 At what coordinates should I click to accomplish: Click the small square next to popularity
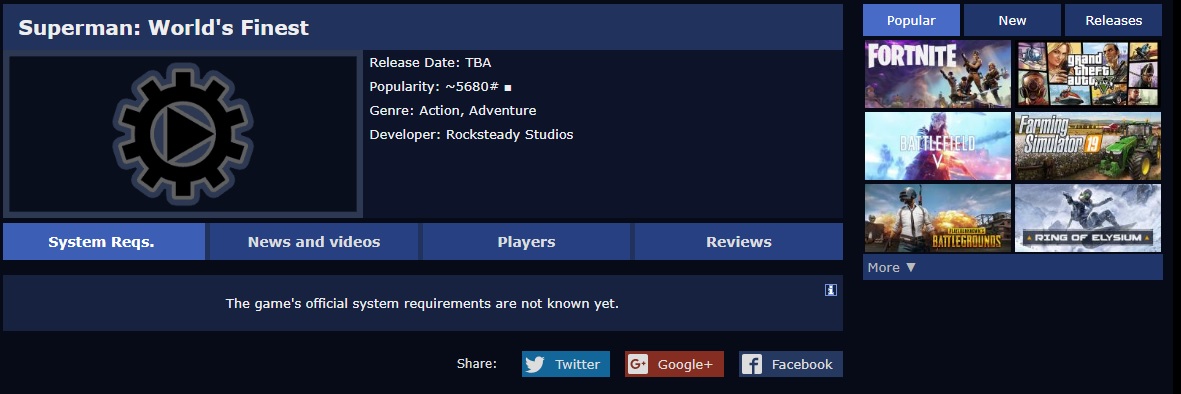(x=508, y=88)
